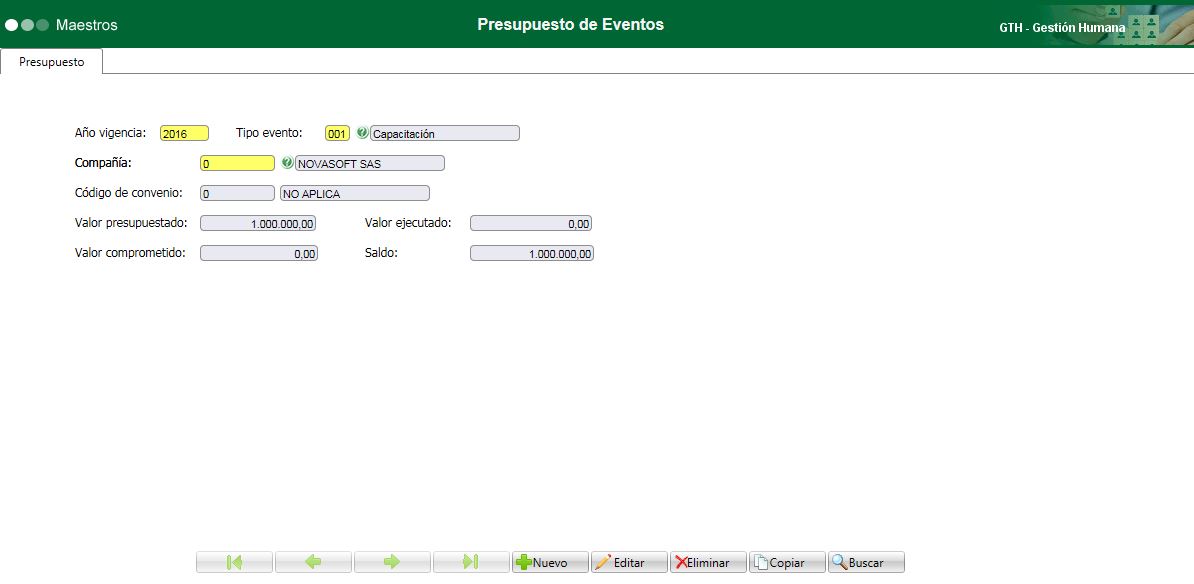Image resolution: width=1194 pixels, height=584 pixels.
Task: Switch to the Presupuesto tab
Action: (x=51, y=61)
